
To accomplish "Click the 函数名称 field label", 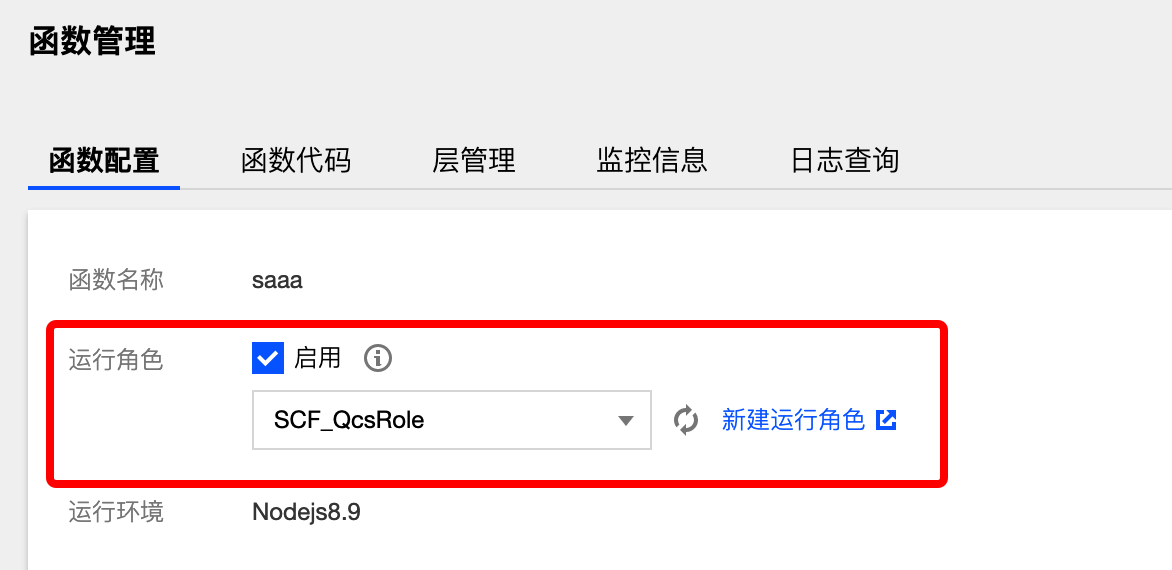I will [116, 281].
